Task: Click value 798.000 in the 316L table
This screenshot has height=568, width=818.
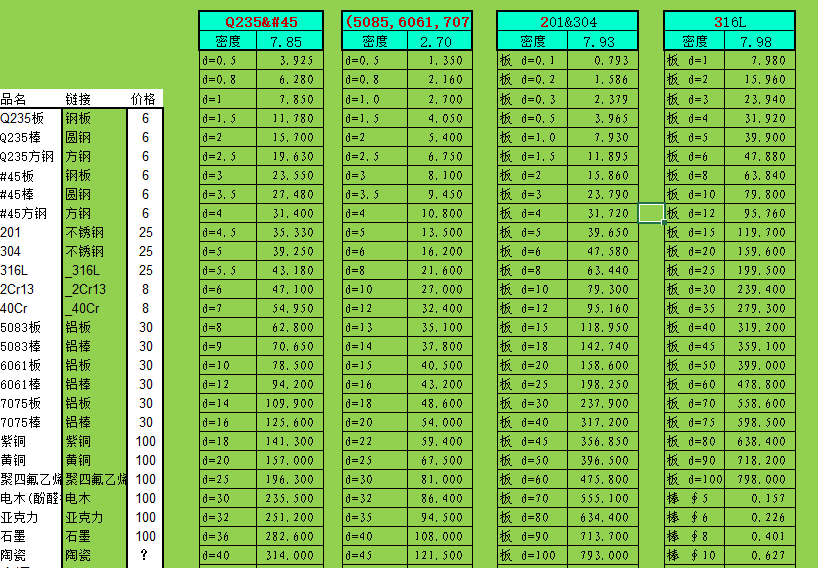Action: click(760, 479)
